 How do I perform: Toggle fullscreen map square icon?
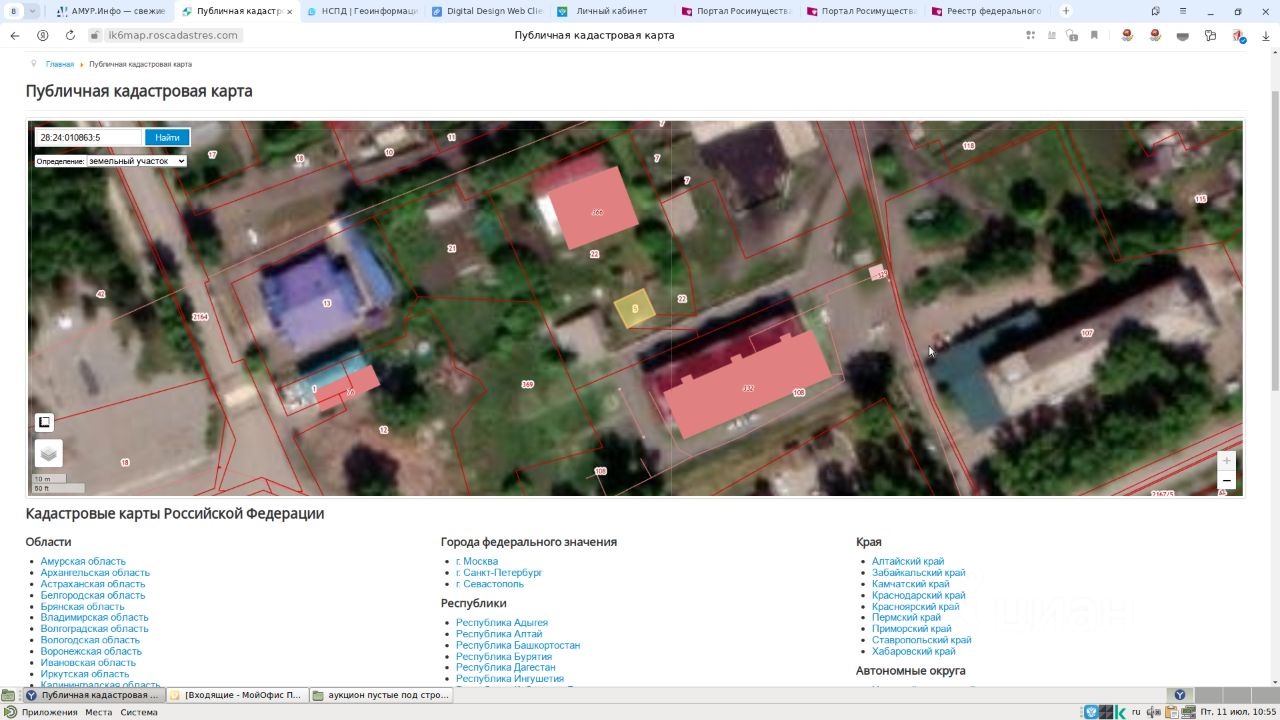tap(44, 422)
